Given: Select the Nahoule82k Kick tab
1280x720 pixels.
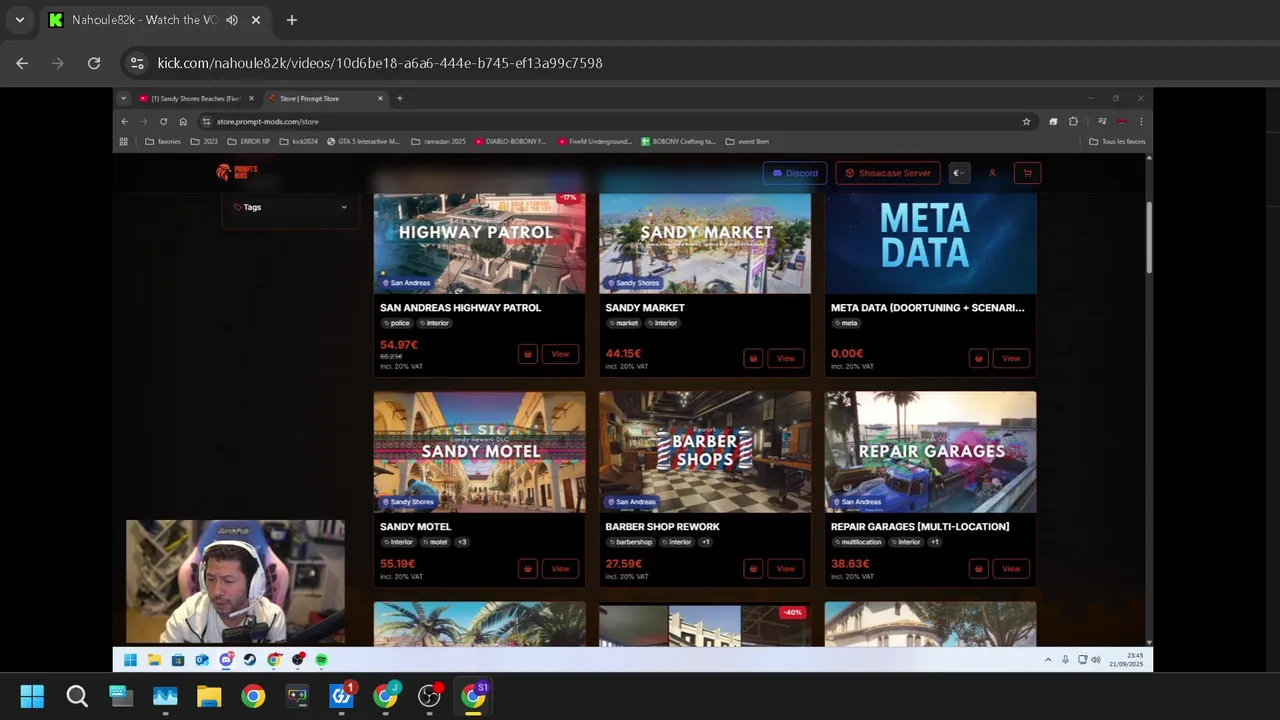Looking at the screenshot, I should pyautogui.click(x=156, y=20).
